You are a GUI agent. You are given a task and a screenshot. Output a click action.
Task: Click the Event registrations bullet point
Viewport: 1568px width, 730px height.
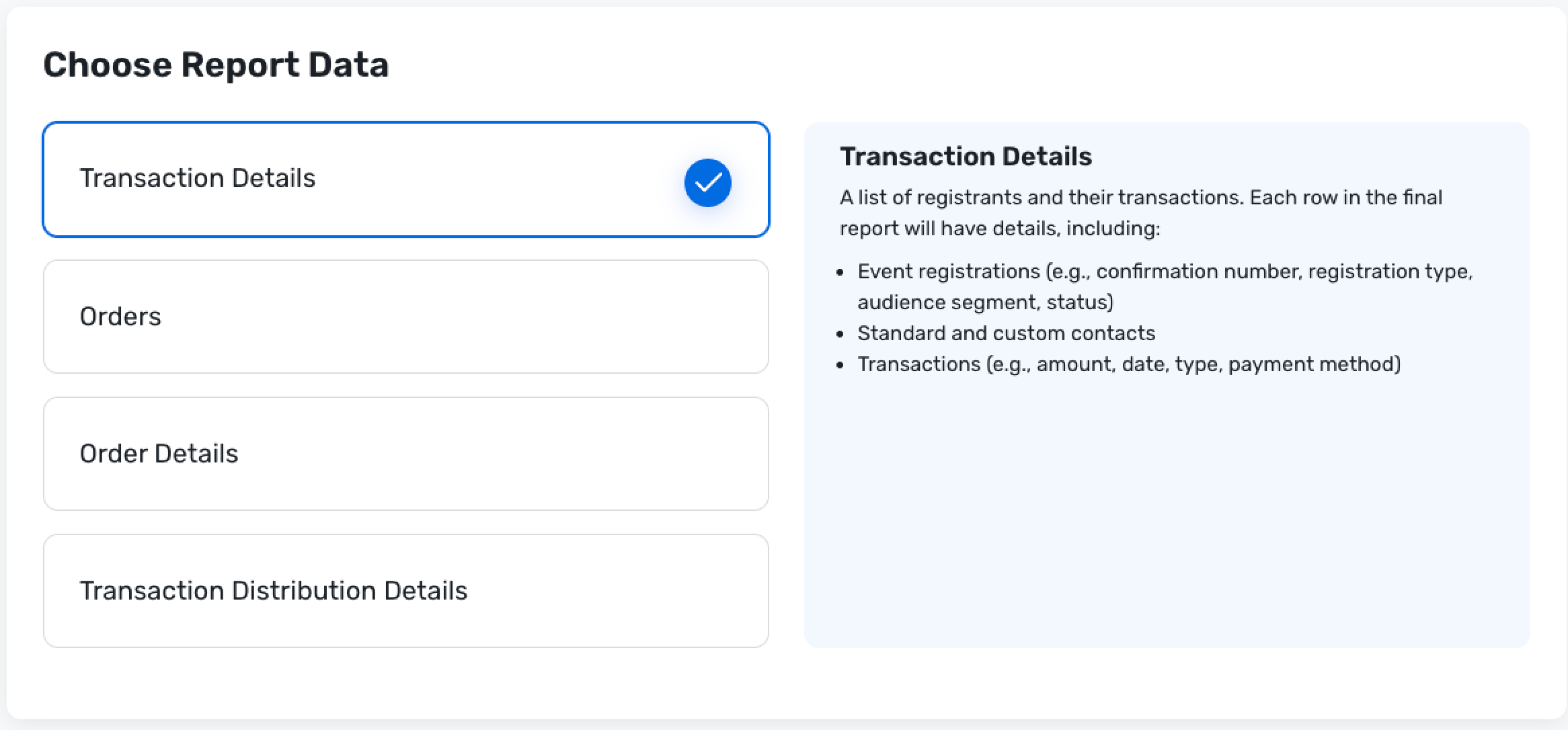pos(1165,272)
